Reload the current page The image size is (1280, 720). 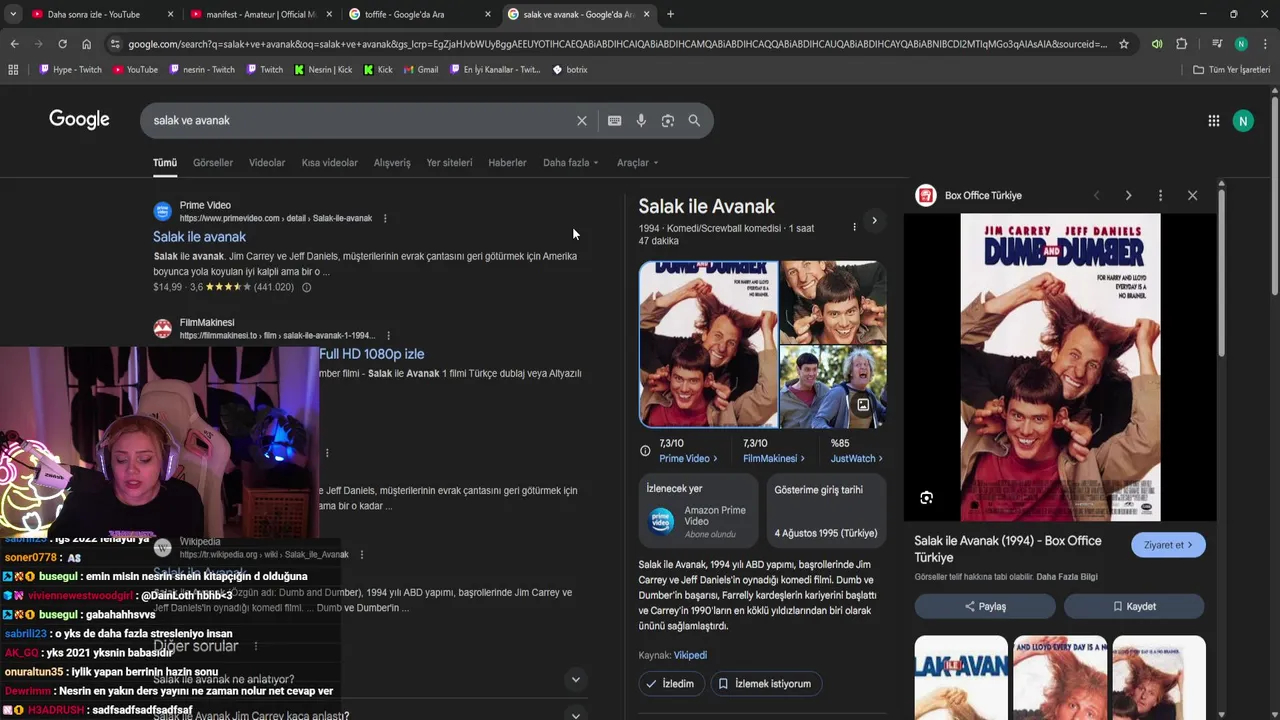[x=62, y=44]
